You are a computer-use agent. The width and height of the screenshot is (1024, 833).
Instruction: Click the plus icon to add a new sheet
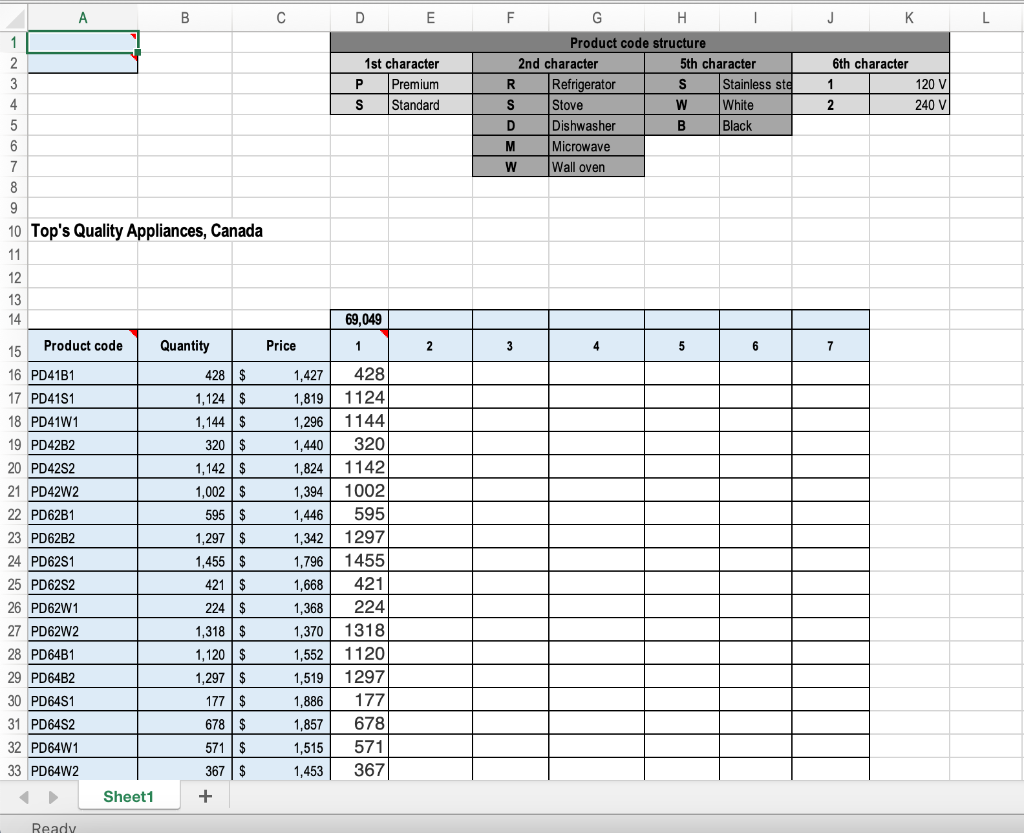[x=205, y=796]
